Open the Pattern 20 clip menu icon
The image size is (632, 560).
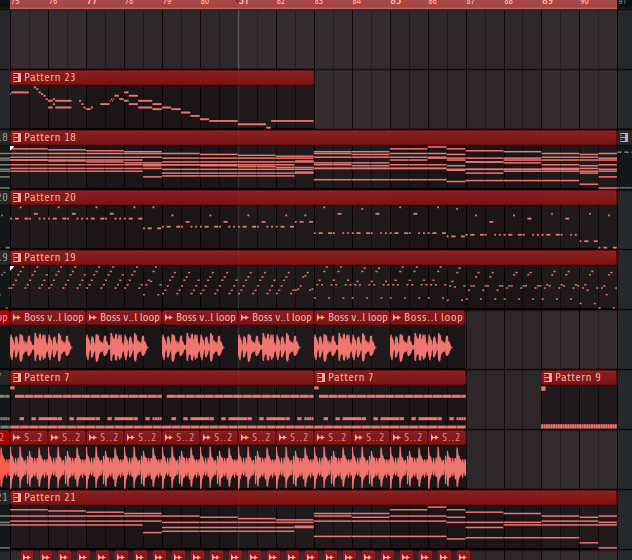tap(17, 198)
